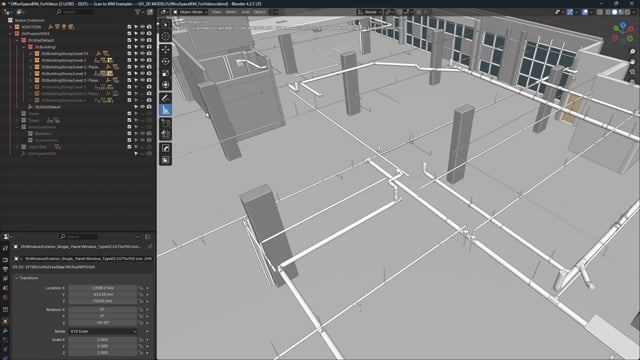Toggle show gizmo button in header
Viewport: 640px width, 360px height.
(570, 12)
